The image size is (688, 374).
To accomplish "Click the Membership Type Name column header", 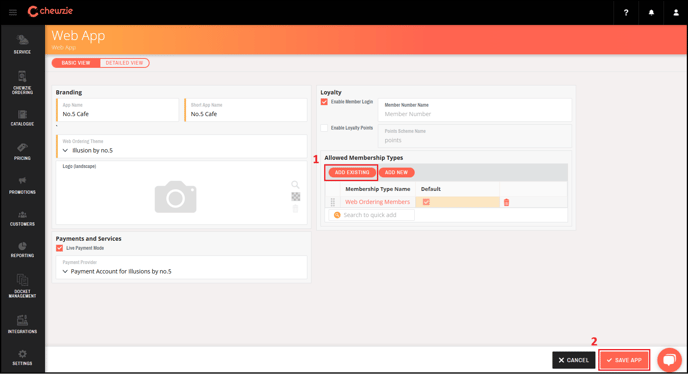I will pos(377,189).
